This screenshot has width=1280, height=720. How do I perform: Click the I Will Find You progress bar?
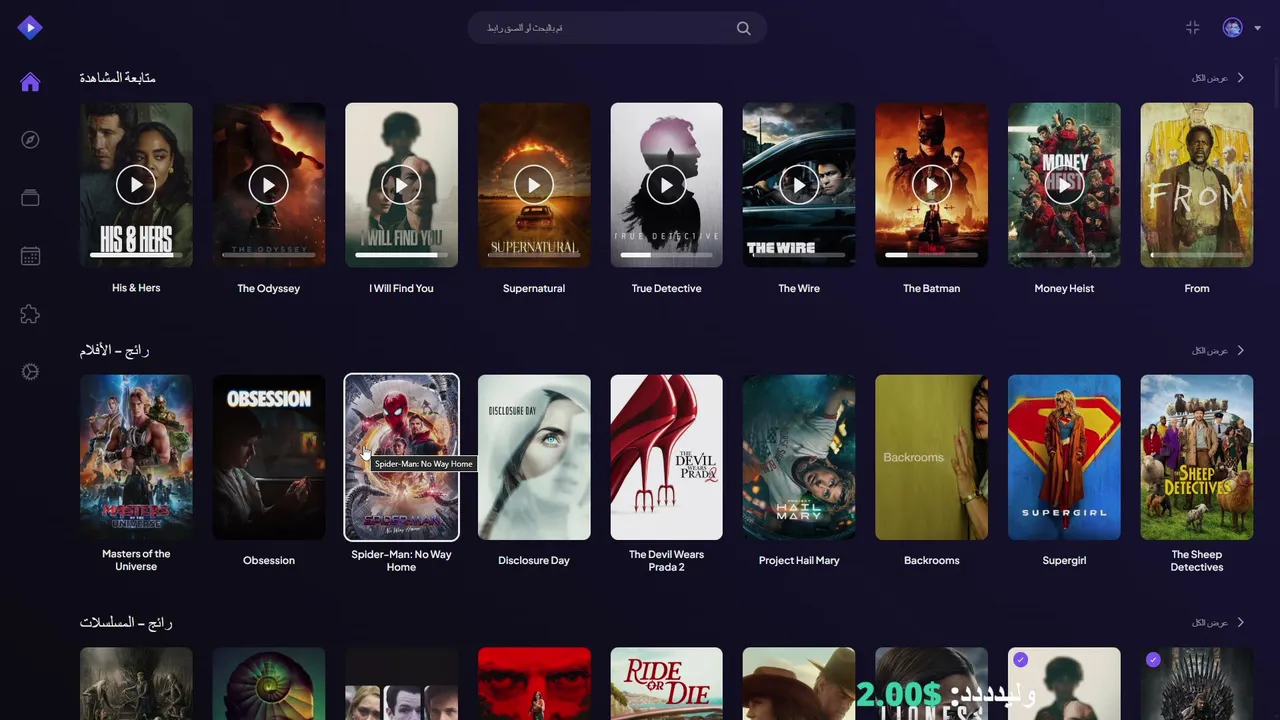[401, 255]
